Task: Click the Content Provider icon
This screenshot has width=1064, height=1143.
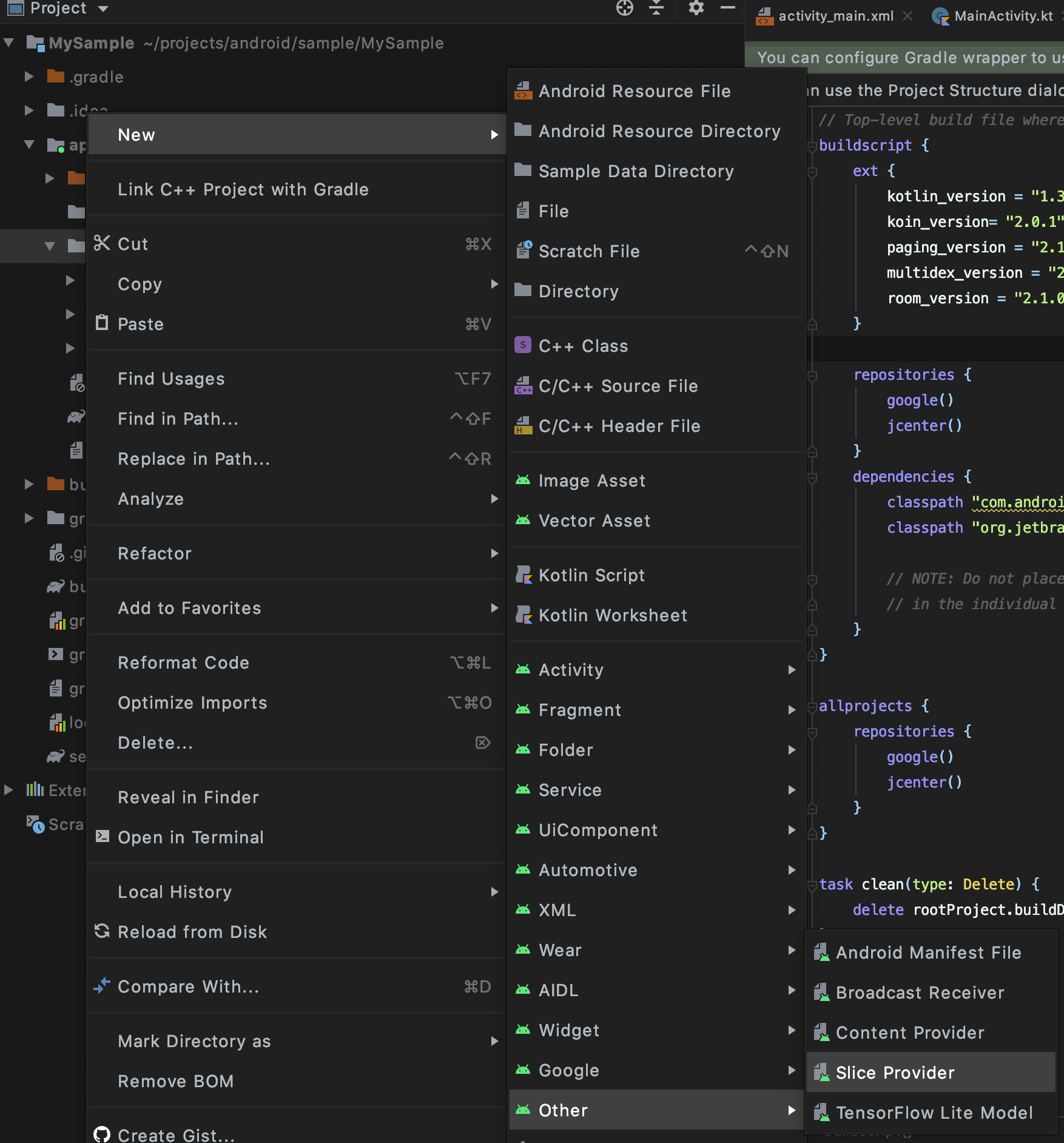Action: coord(821,1033)
